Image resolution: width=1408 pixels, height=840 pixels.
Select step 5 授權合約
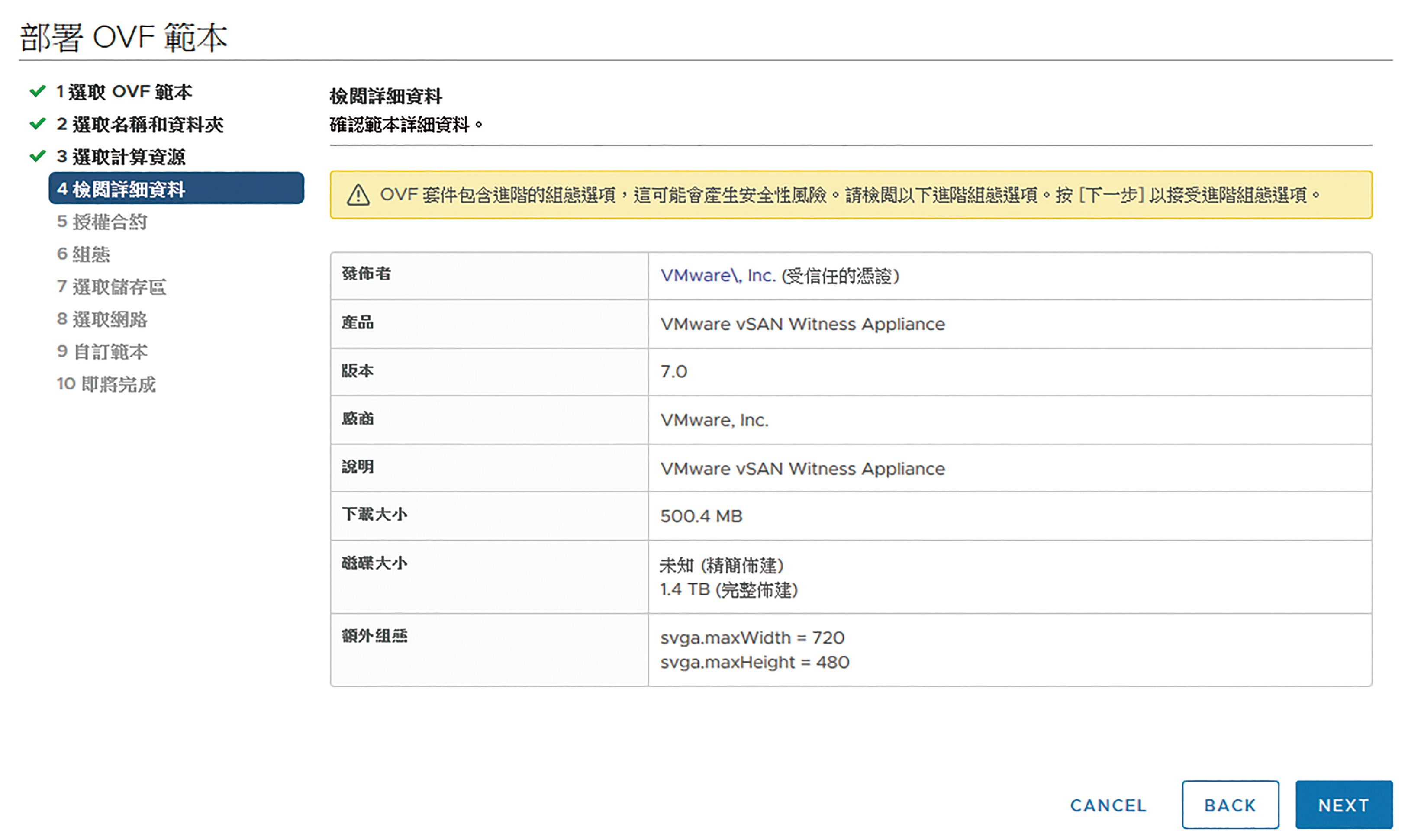click(x=102, y=221)
